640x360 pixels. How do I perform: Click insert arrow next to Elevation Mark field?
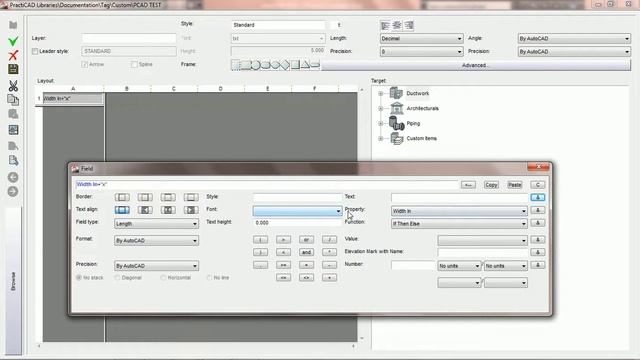coord(538,252)
